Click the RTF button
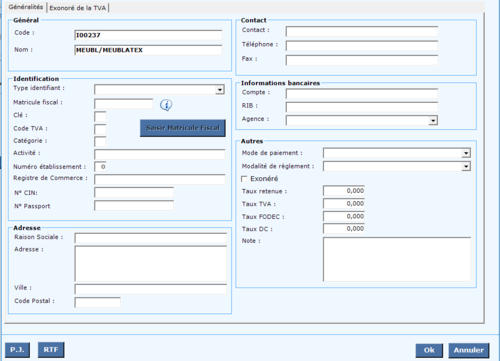The height and width of the screenshot is (361, 500). 51,350
